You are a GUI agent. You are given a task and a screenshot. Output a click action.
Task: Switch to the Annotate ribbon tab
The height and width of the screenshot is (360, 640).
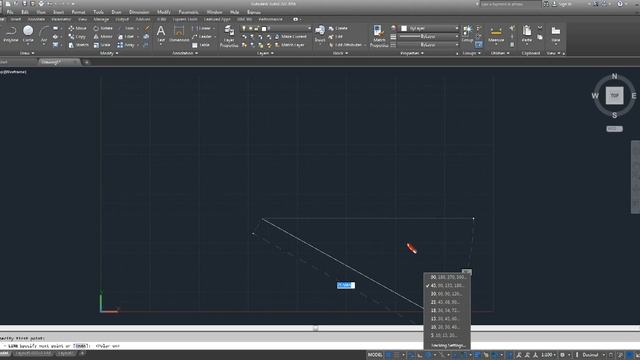[36, 19]
